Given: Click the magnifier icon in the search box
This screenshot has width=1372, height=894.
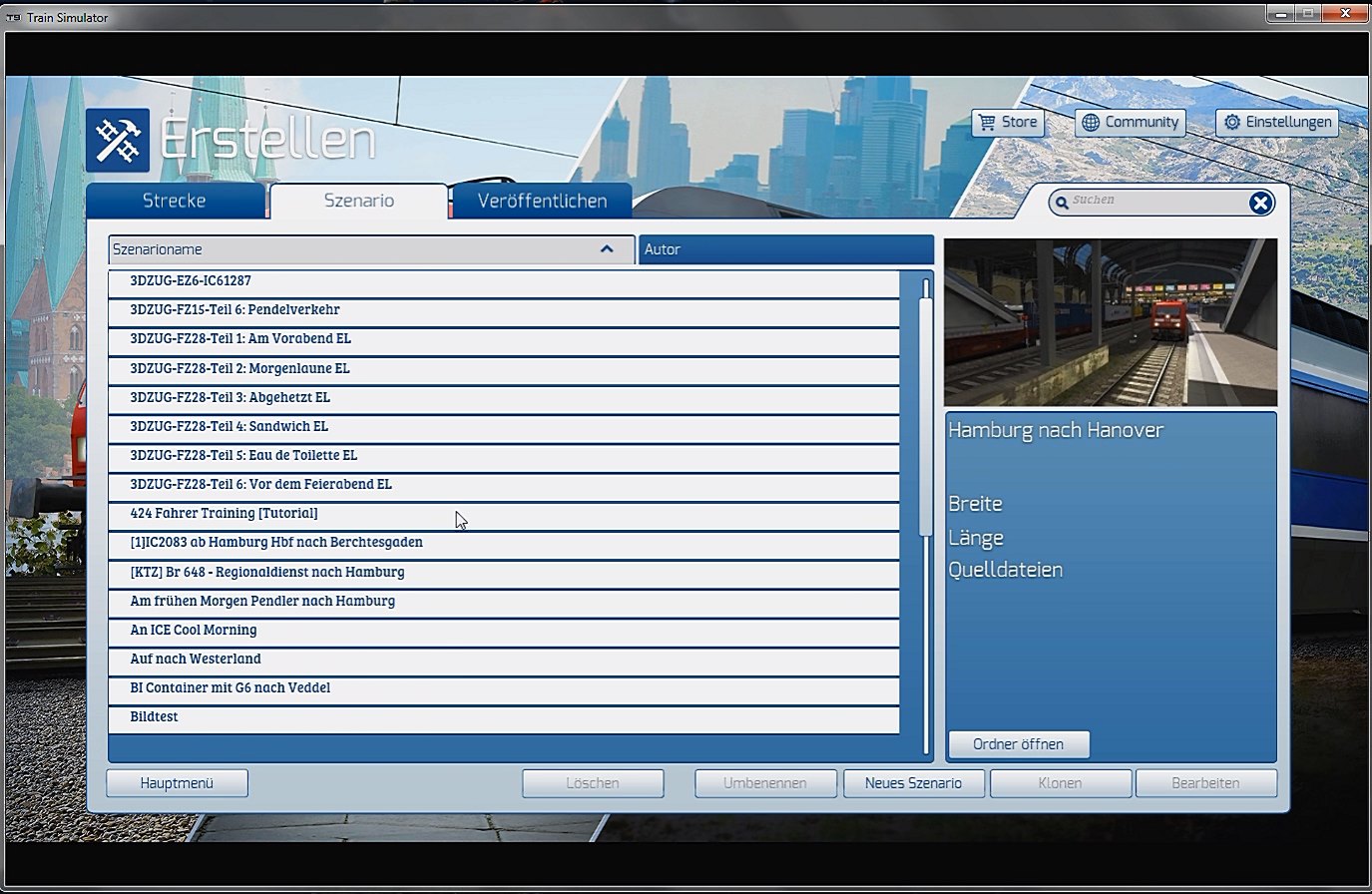Looking at the screenshot, I should coord(1062,203).
